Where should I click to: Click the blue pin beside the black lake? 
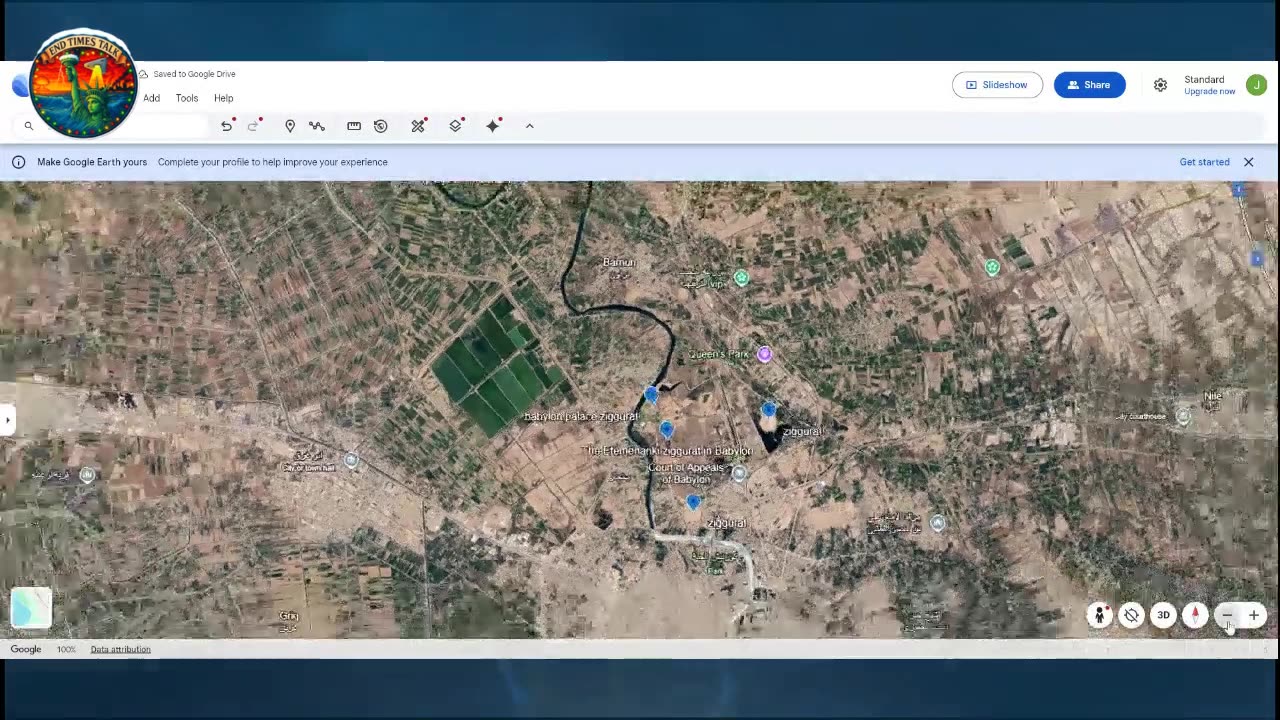768,409
